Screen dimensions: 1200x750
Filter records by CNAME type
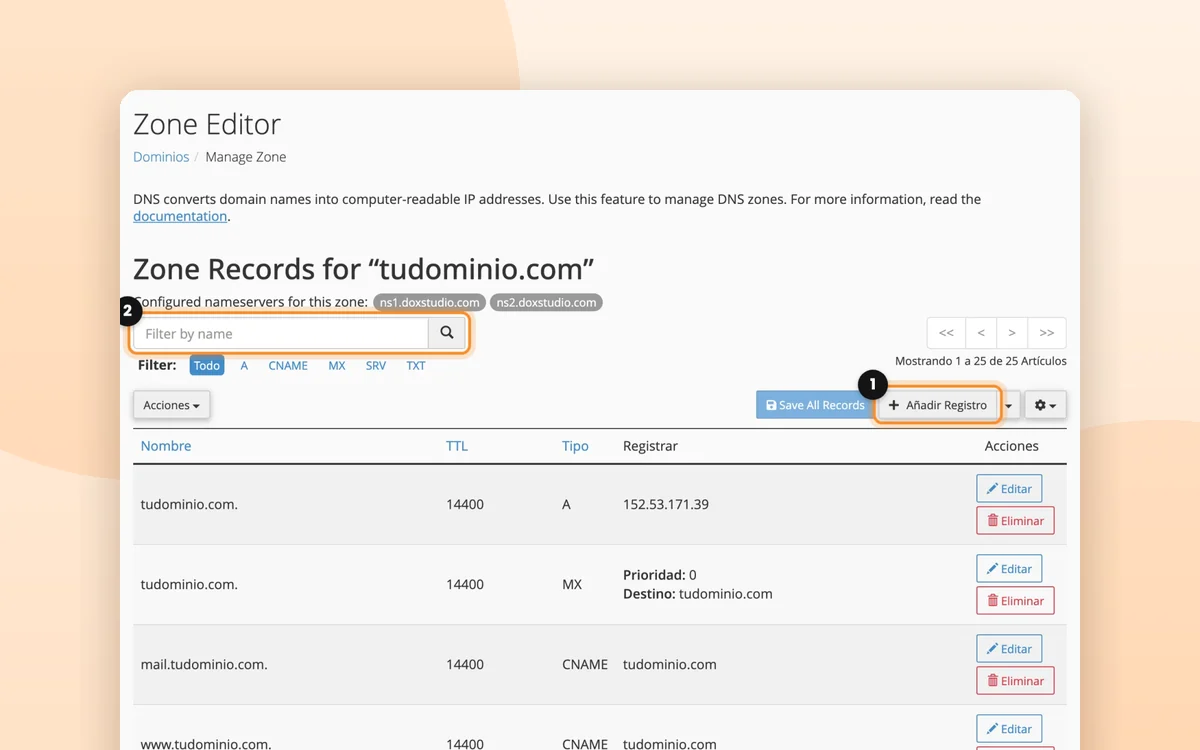coord(288,365)
